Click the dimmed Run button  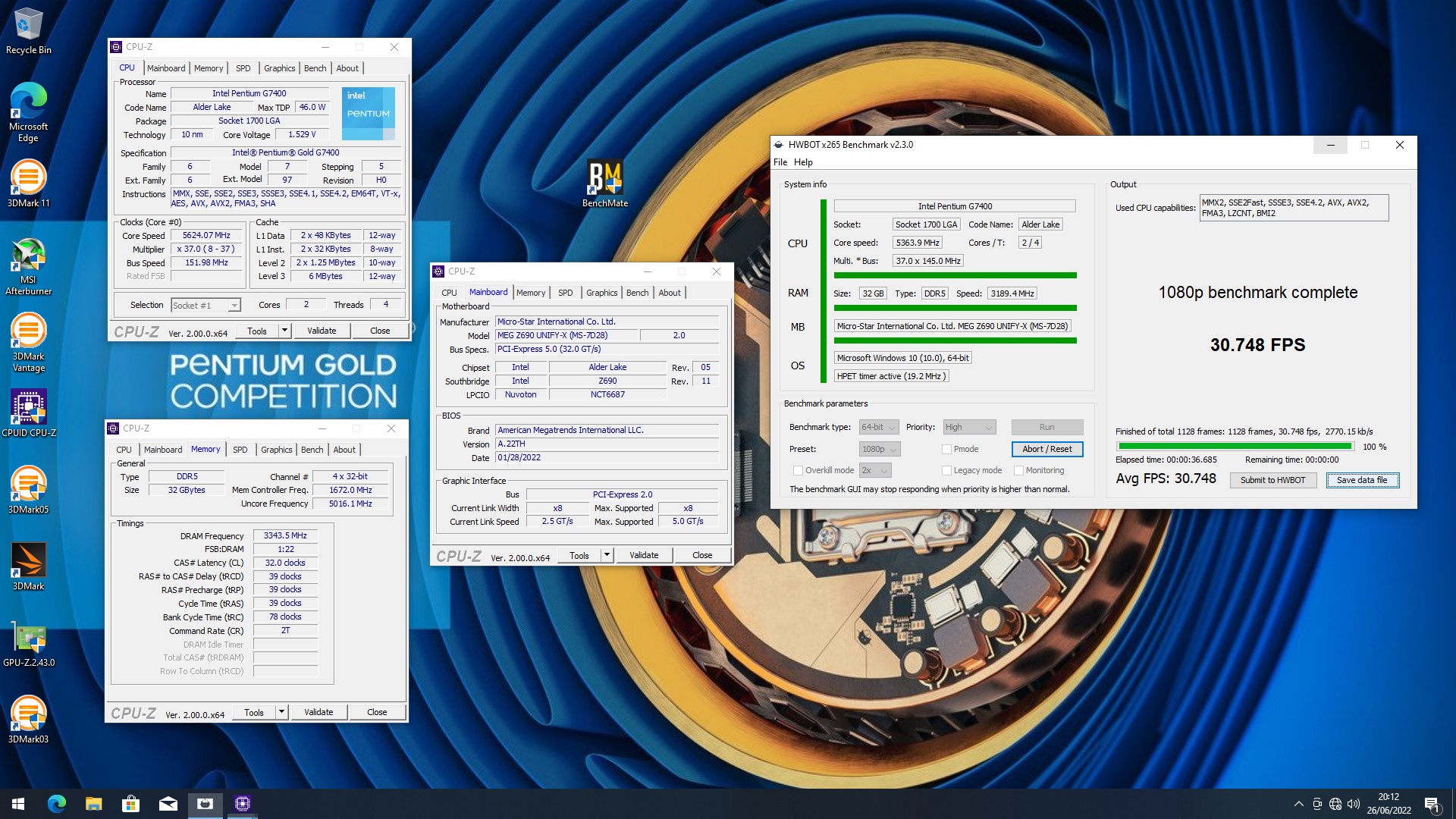point(1047,427)
